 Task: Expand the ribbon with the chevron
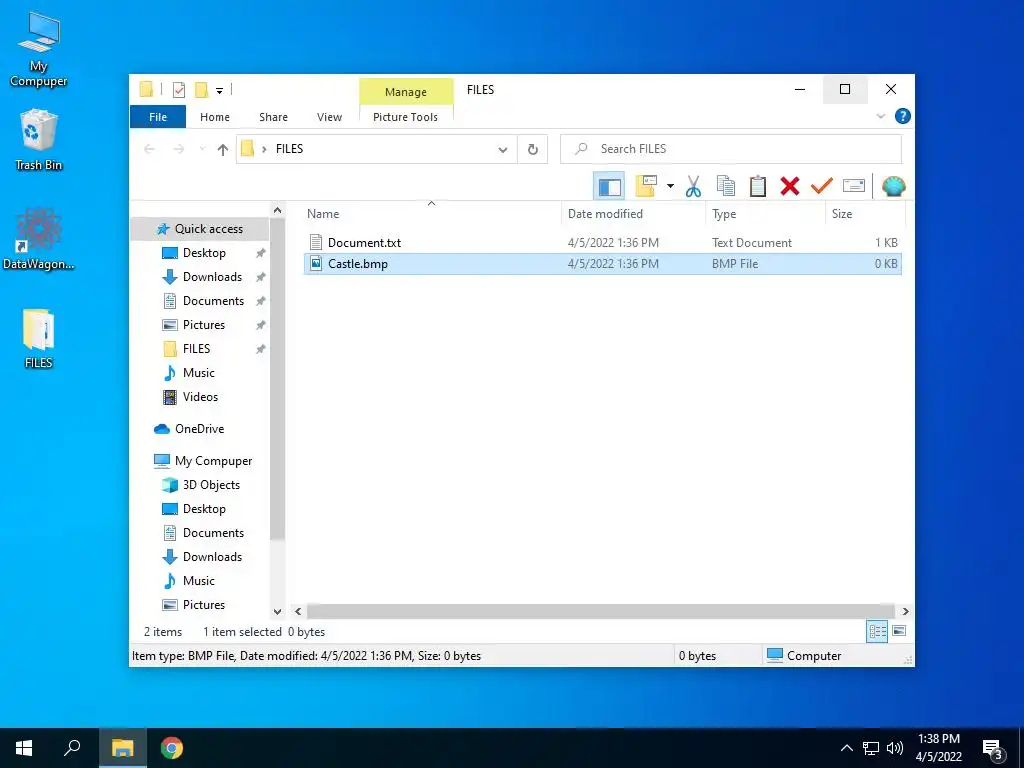tap(880, 116)
